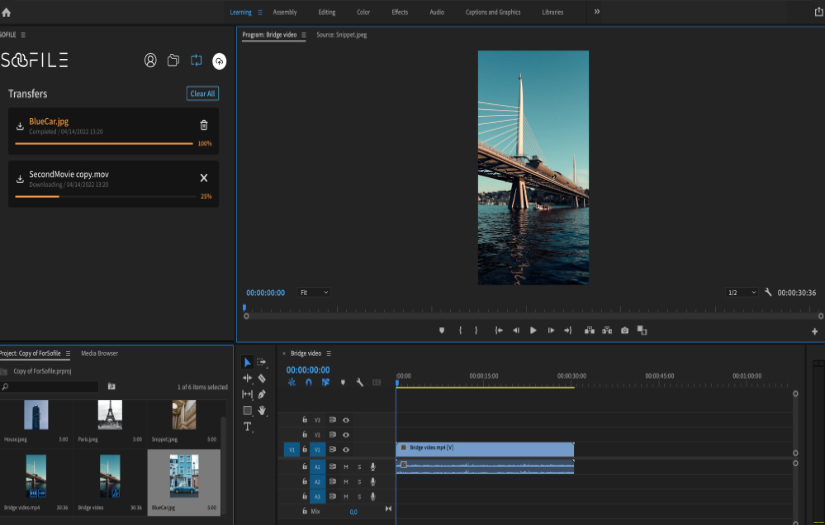
Task: Toggle V1 track visibility eye
Action: [346, 450]
